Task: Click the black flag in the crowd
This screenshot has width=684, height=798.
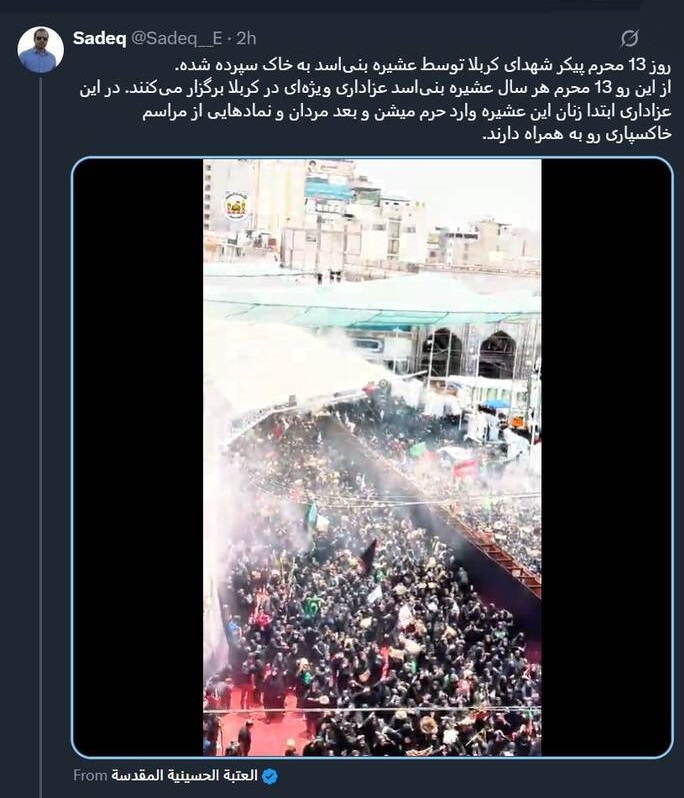Action: click(367, 556)
